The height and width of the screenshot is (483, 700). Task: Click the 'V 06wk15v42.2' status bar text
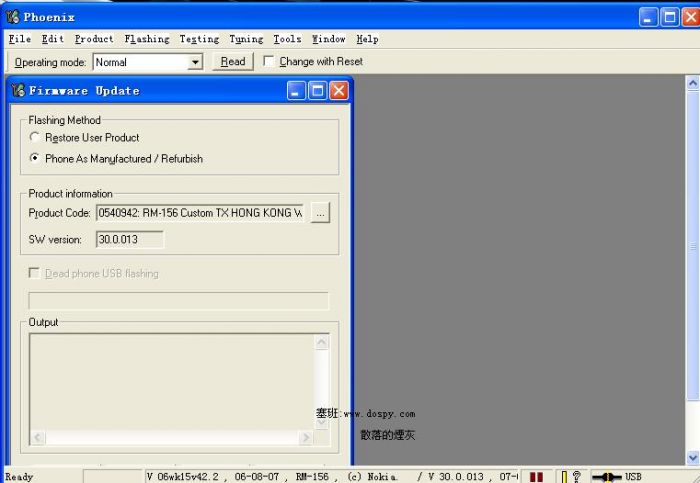[x=183, y=477]
